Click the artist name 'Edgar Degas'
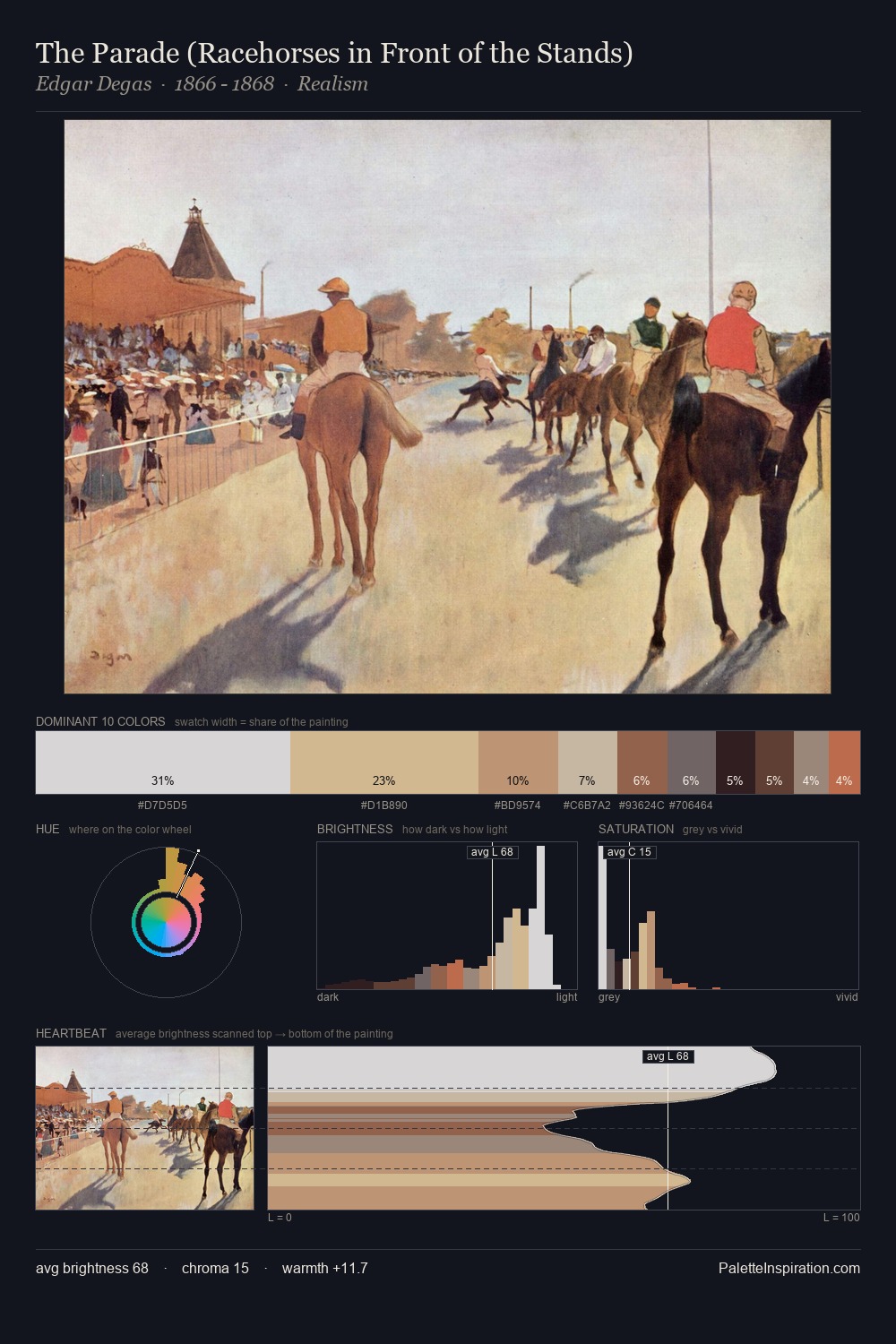The image size is (896, 1344). point(93,84)
